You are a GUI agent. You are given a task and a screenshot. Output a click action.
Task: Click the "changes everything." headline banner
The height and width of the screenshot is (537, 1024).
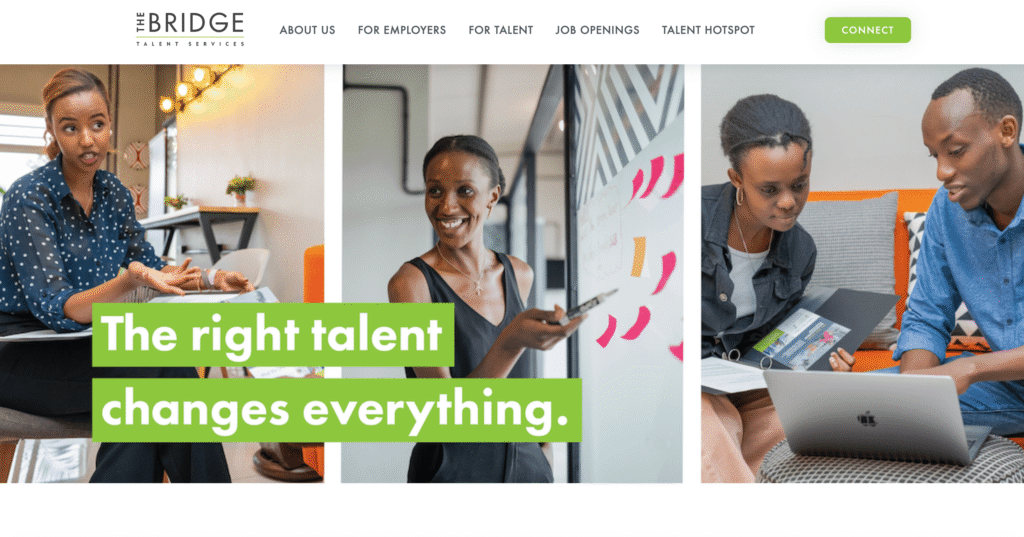(336, 410)
